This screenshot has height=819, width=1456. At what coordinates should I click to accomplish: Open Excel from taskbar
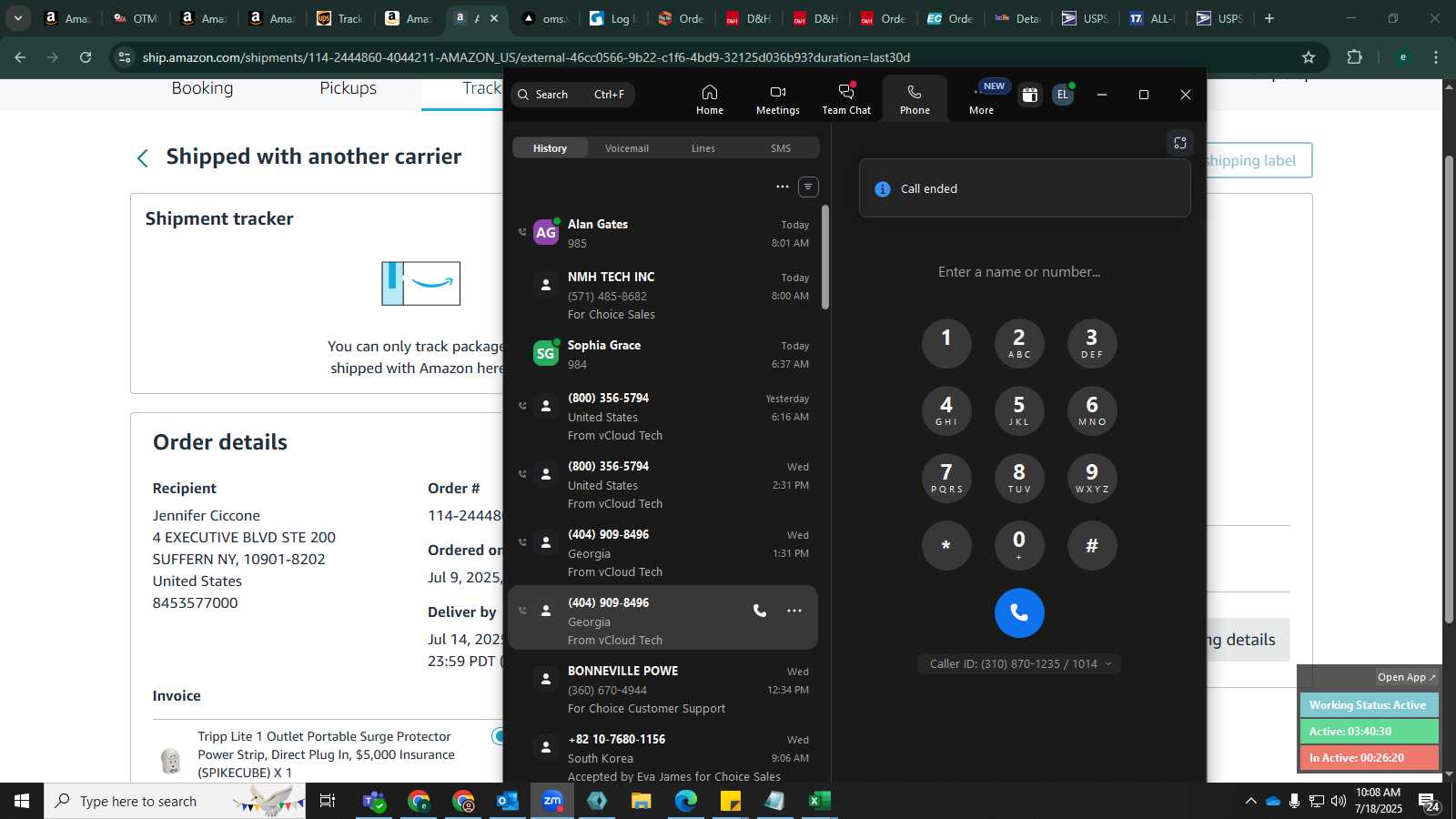click(819, 801)
